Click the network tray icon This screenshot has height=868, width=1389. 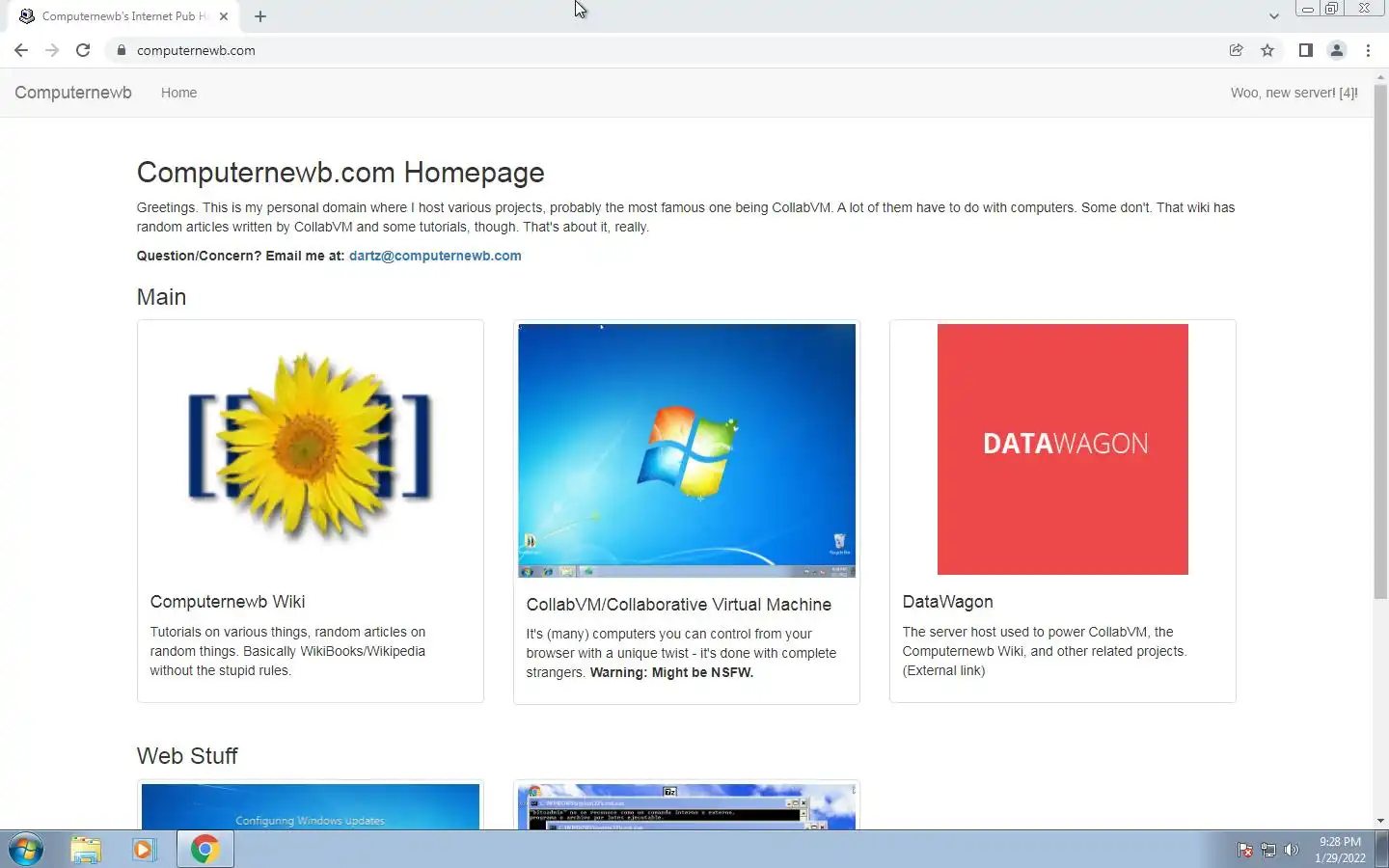coord(1268,850)
